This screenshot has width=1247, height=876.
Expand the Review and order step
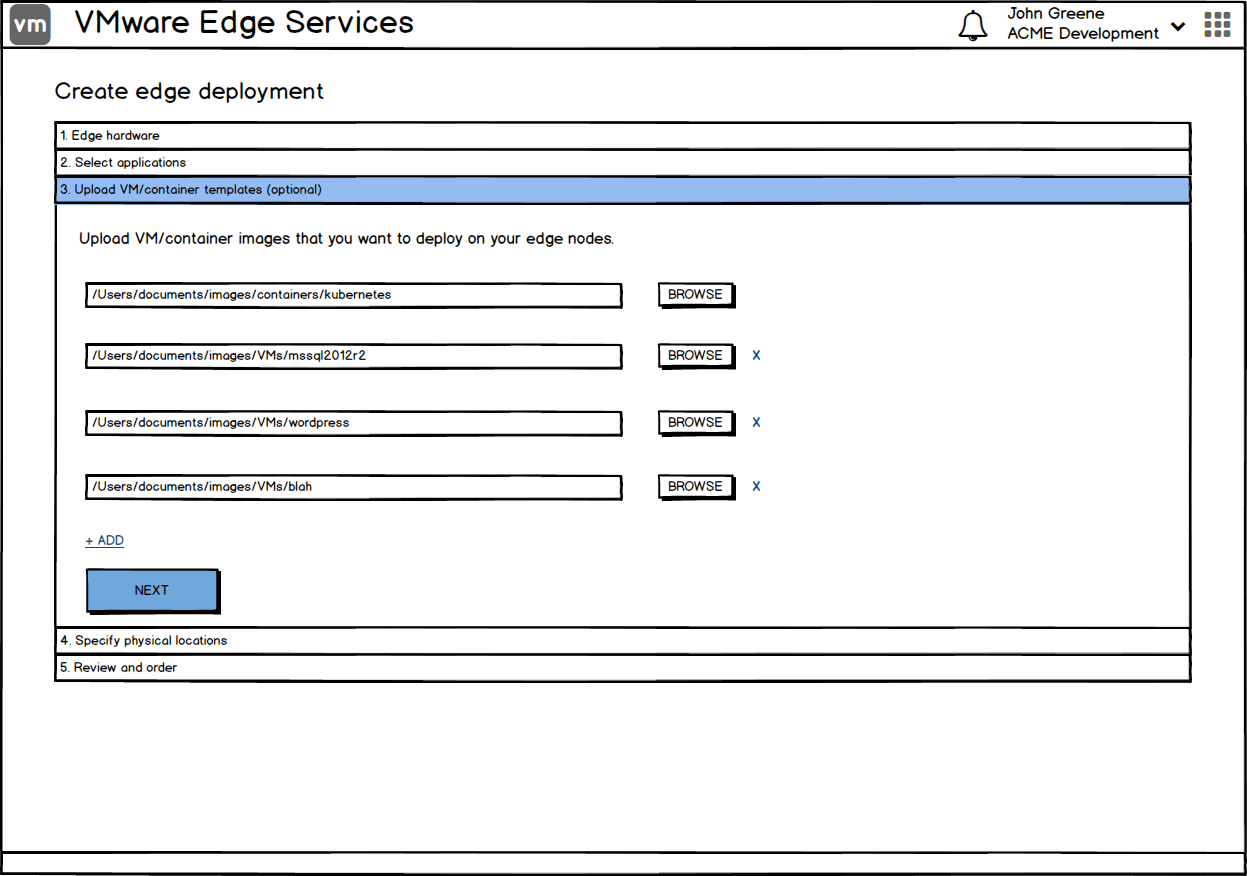pyautogui.click(x=623, y=668)
